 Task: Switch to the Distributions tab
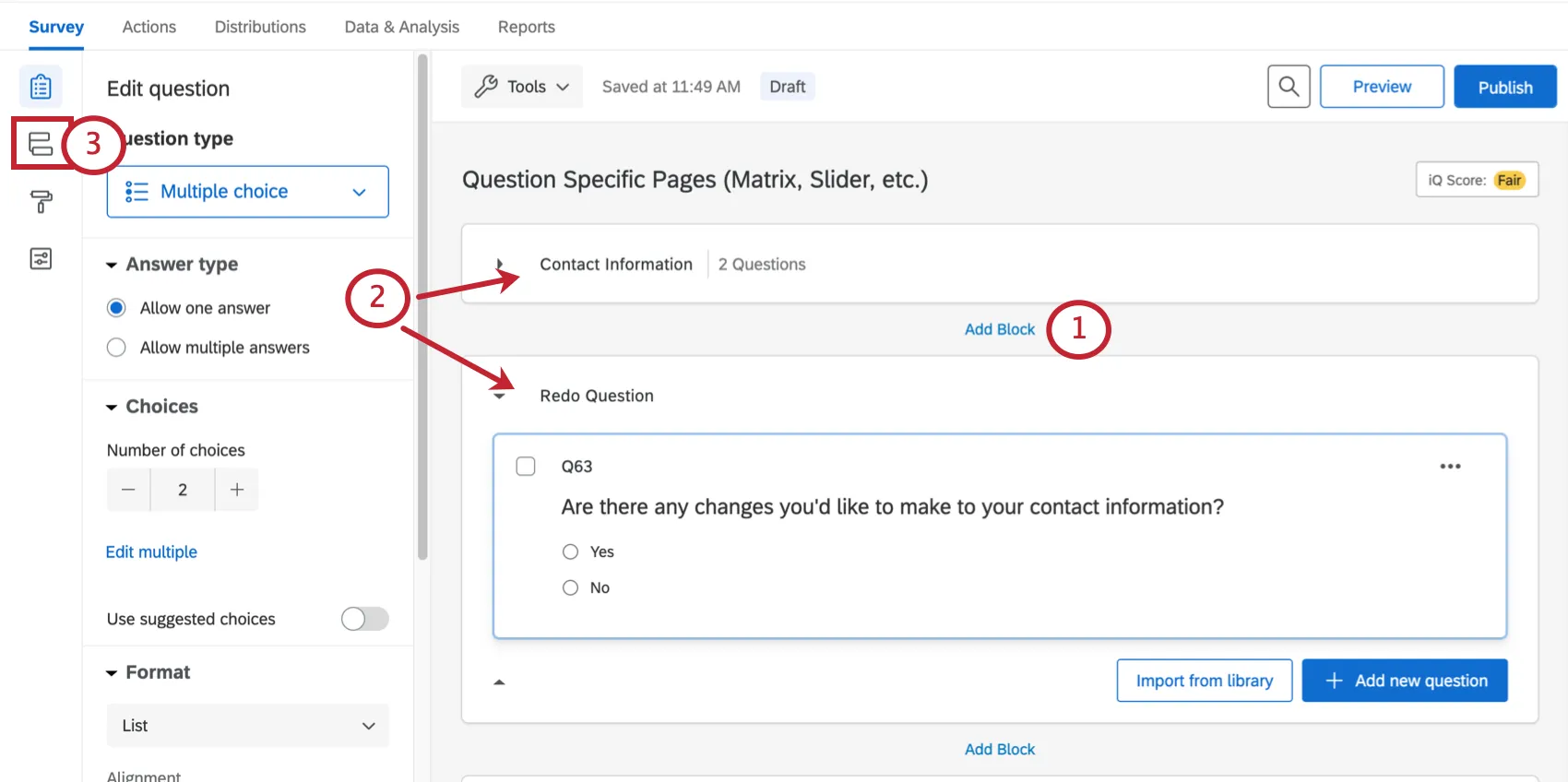pos(260,27)
